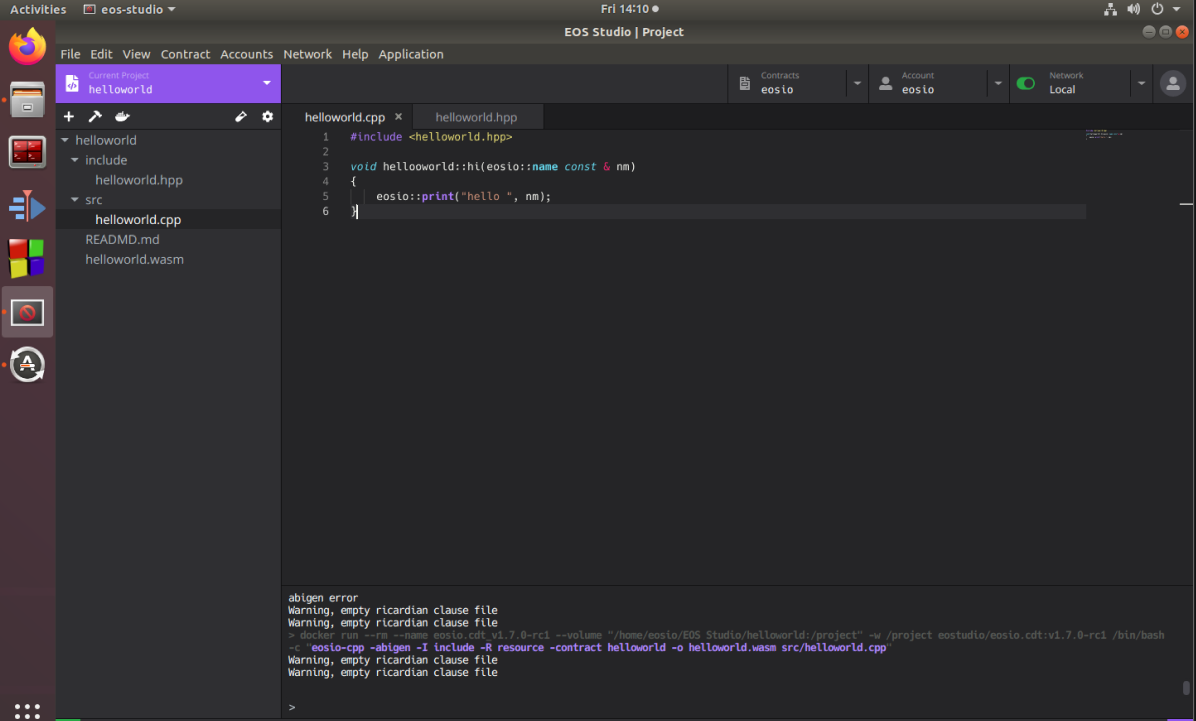Click the terminal scrollbar

click(x=1185, y=688)
